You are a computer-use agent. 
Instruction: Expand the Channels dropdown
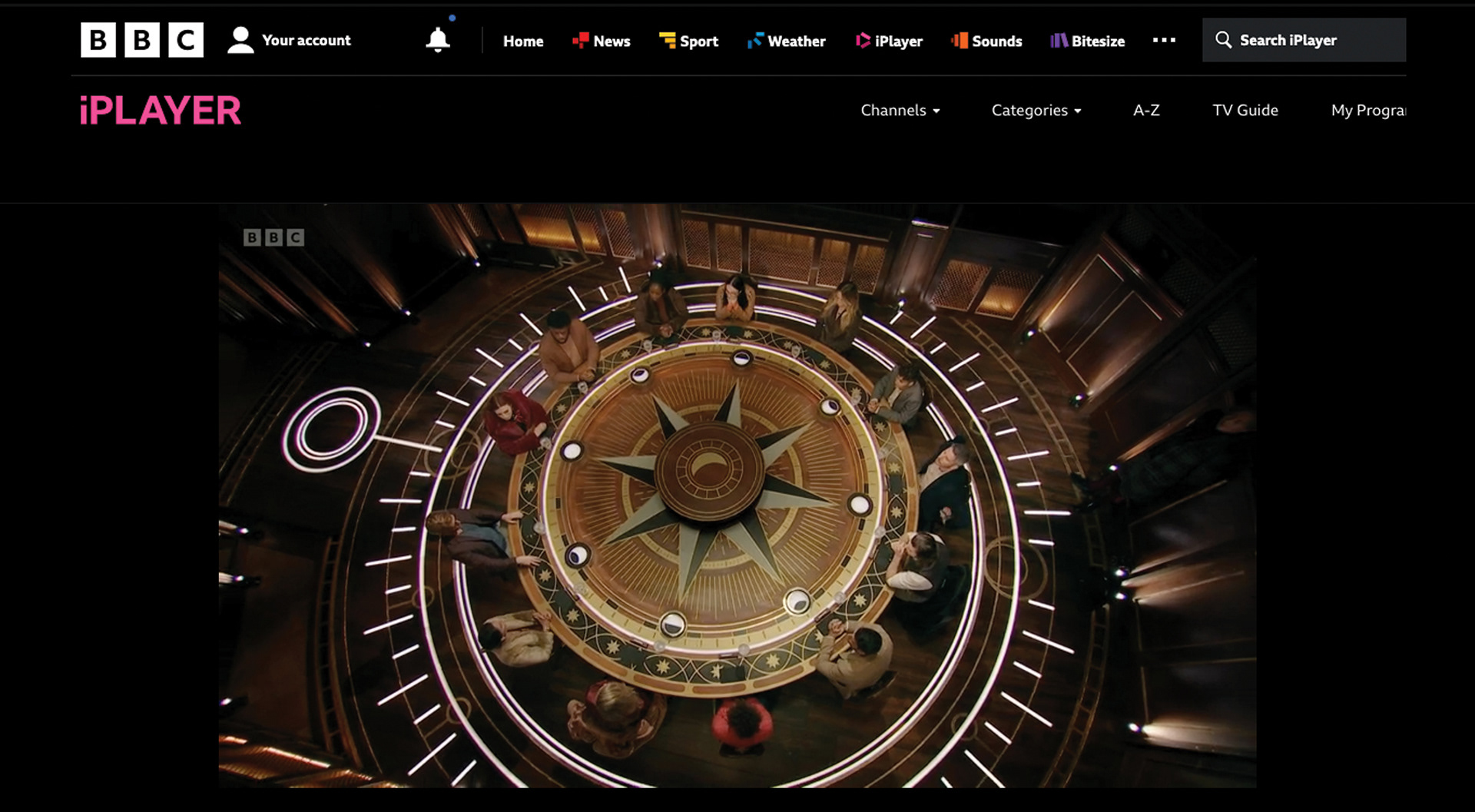tap(900, 110)
